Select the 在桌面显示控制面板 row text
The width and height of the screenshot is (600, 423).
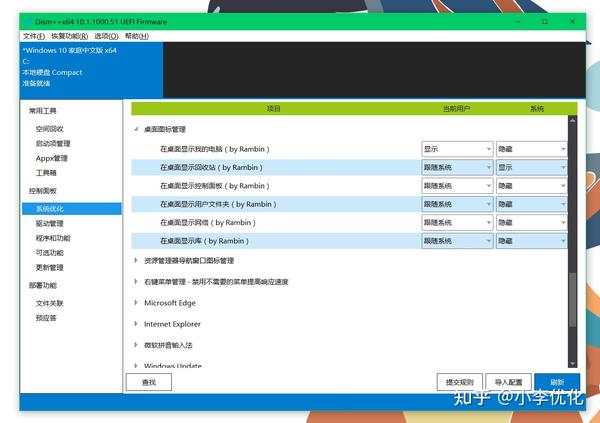pos(215,186)
